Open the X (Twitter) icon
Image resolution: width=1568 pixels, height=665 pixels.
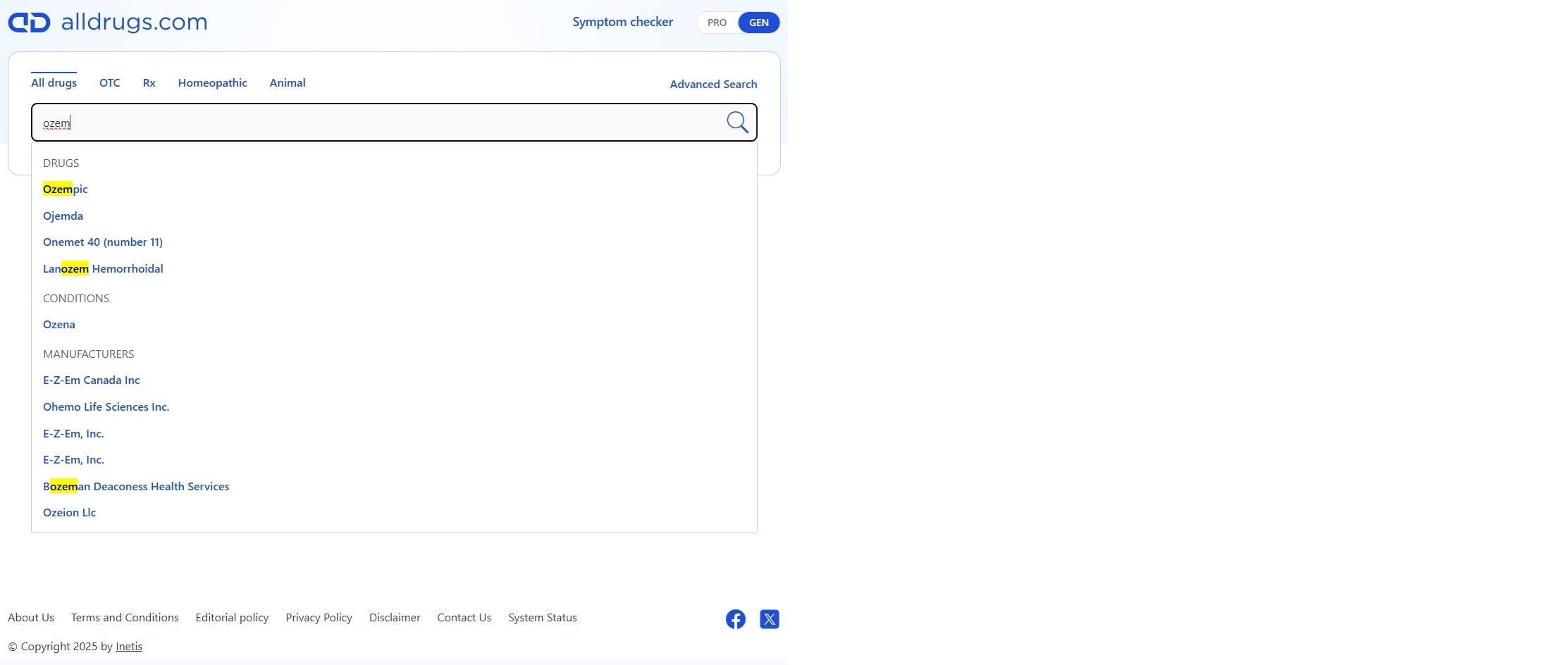pos(770,619)
